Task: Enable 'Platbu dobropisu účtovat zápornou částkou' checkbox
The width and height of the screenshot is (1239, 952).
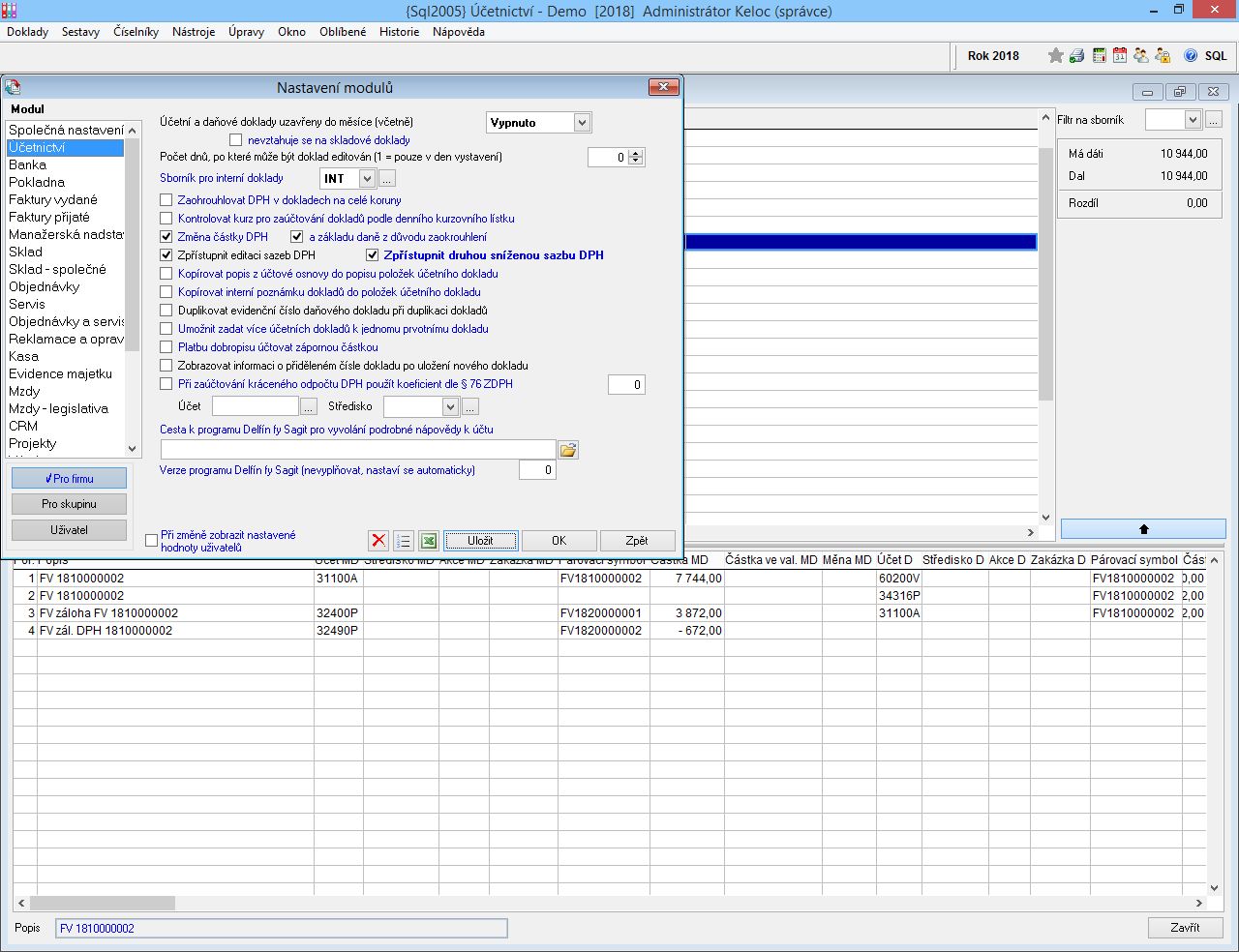Action: pos(166,347)
